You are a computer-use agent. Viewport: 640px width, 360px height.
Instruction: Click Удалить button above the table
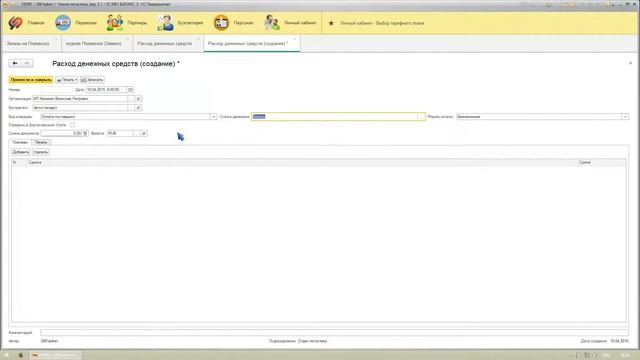click(40, 152)
